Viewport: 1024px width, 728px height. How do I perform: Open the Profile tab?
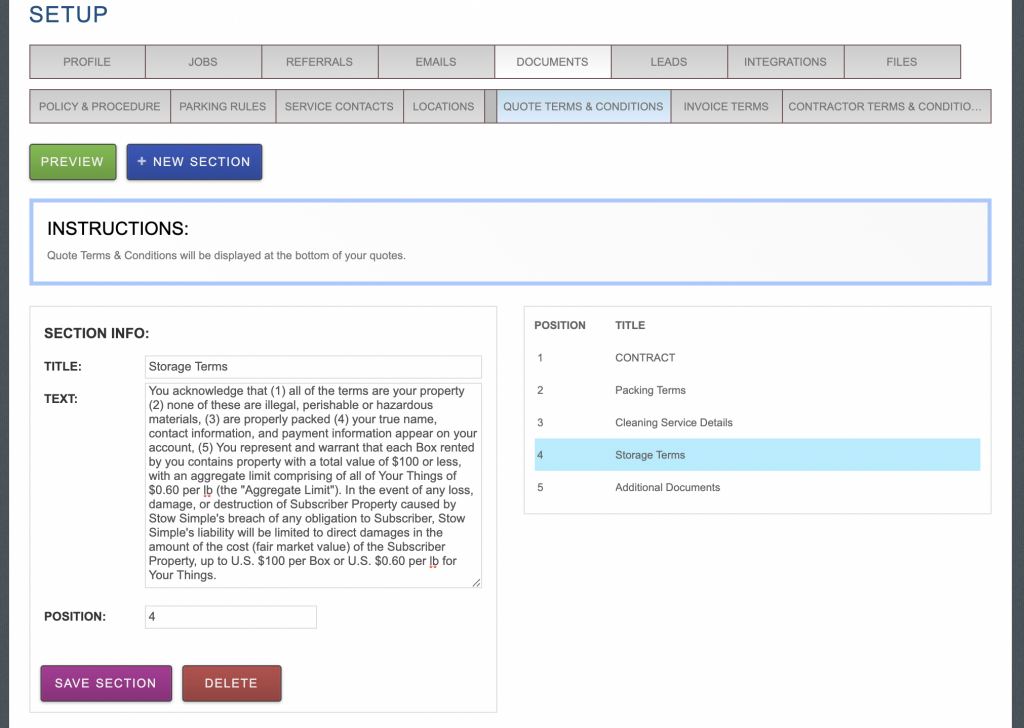[x=87, y=62]
